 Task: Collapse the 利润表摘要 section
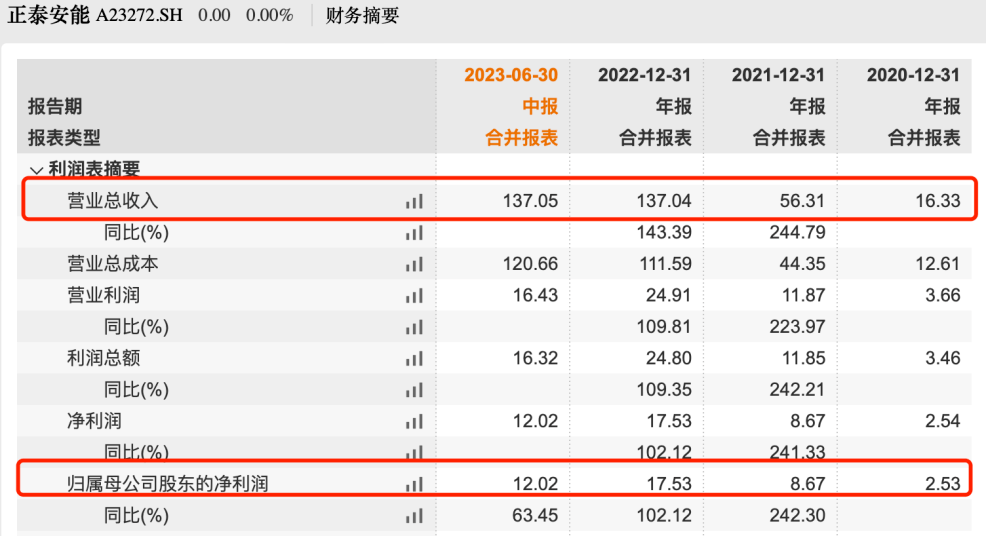[x=37, y=171]
